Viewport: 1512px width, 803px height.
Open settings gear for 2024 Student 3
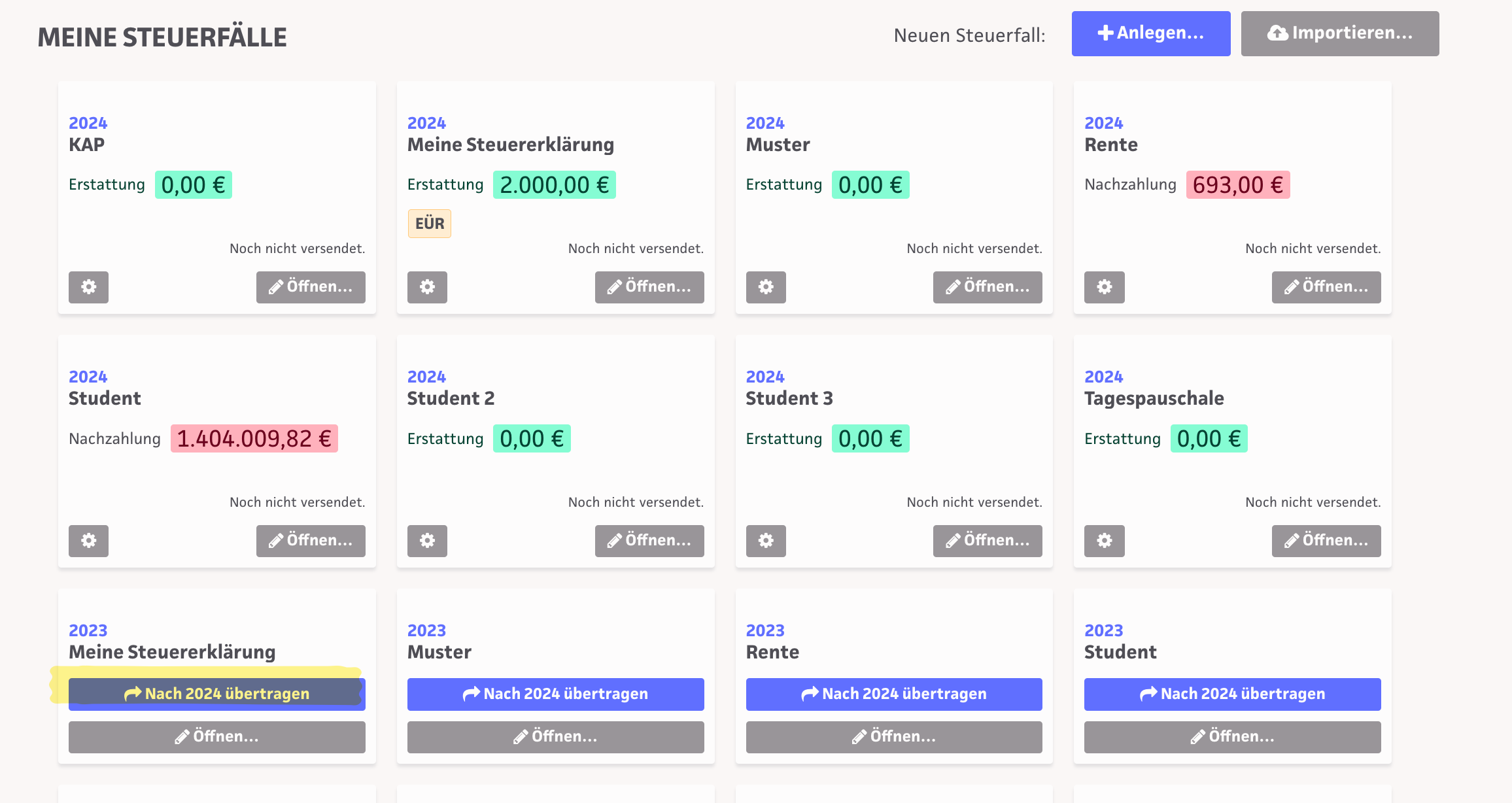[766, 541]
